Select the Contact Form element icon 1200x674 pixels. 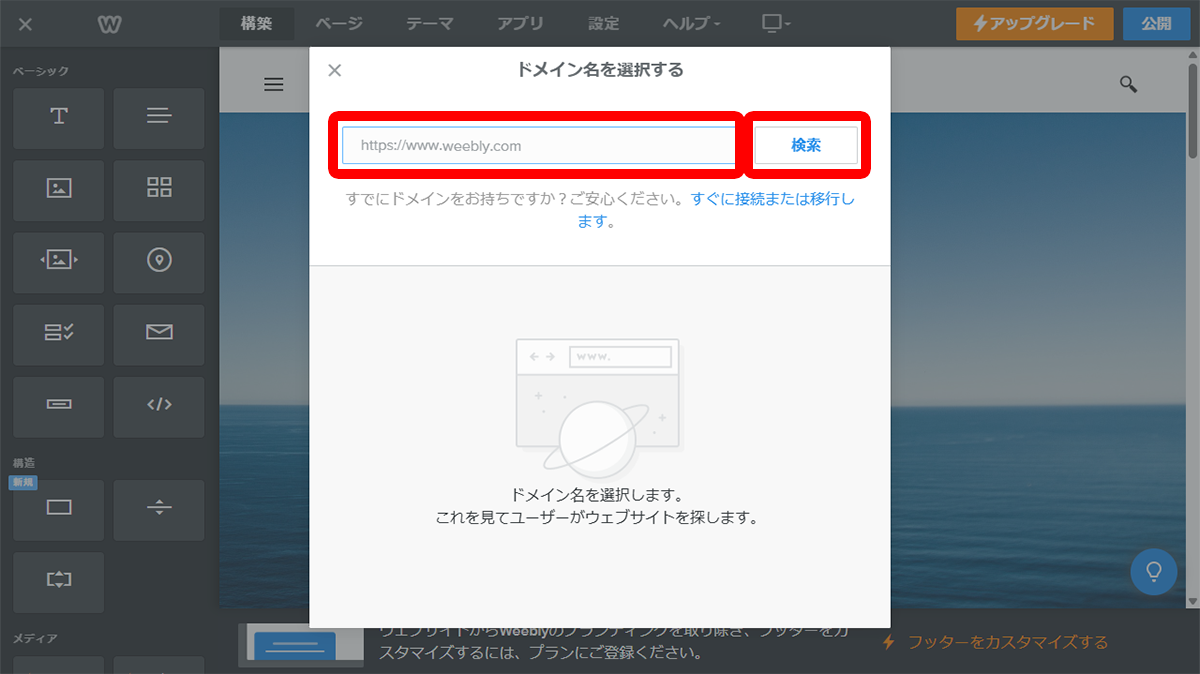click(59, 333)
